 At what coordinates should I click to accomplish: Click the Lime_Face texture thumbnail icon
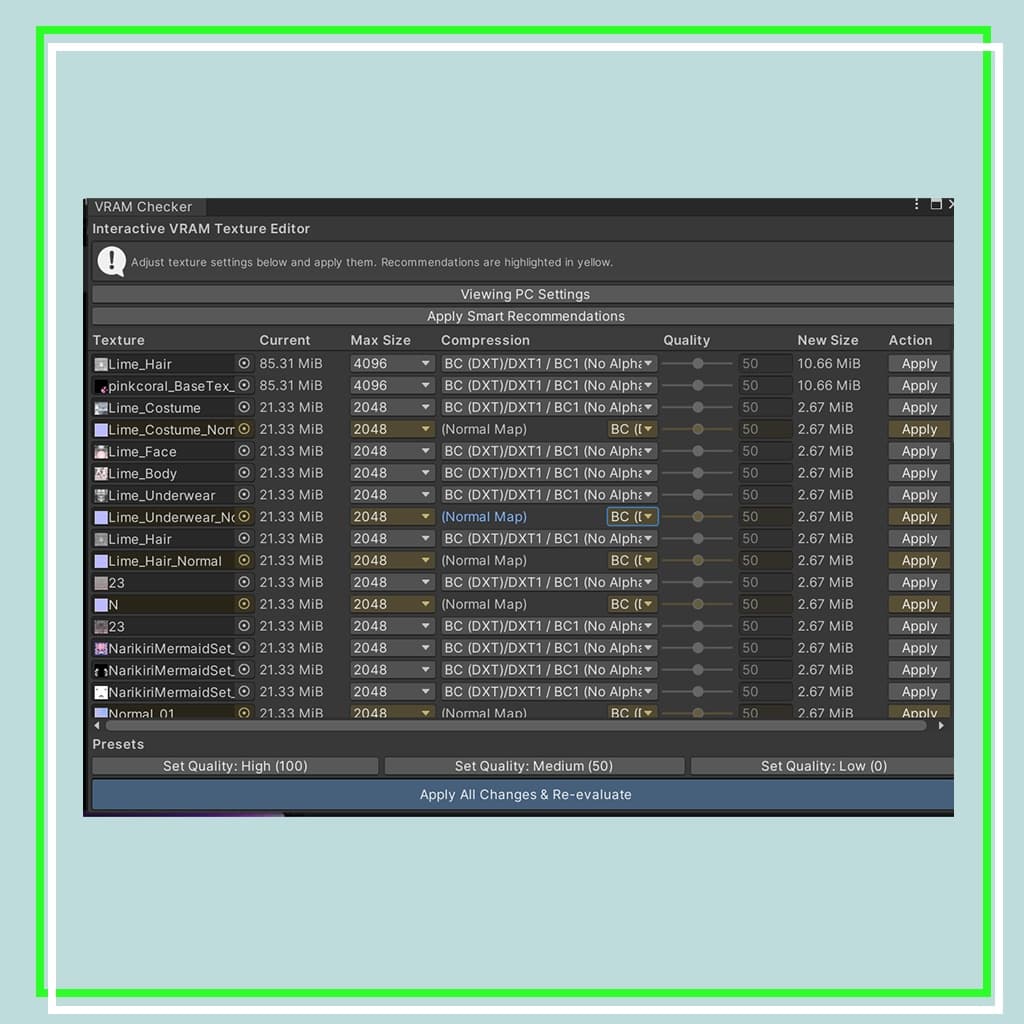[101, 451]
